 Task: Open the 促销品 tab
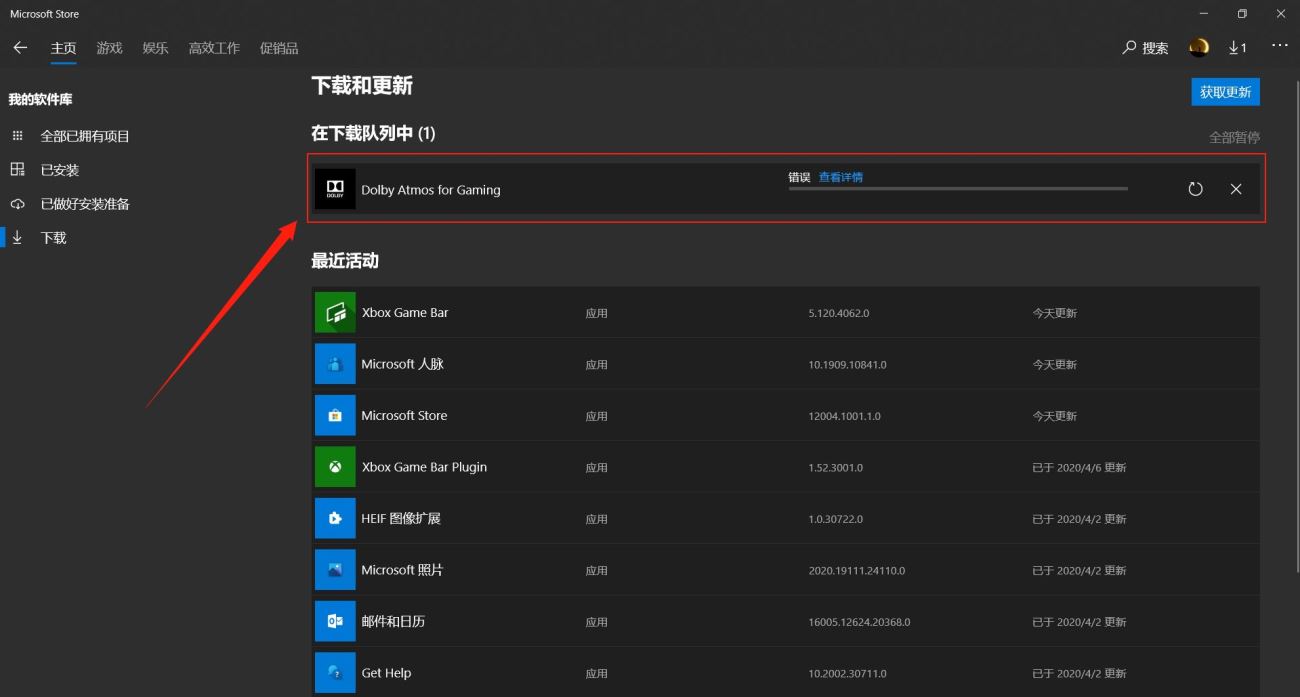click(279, 48)
